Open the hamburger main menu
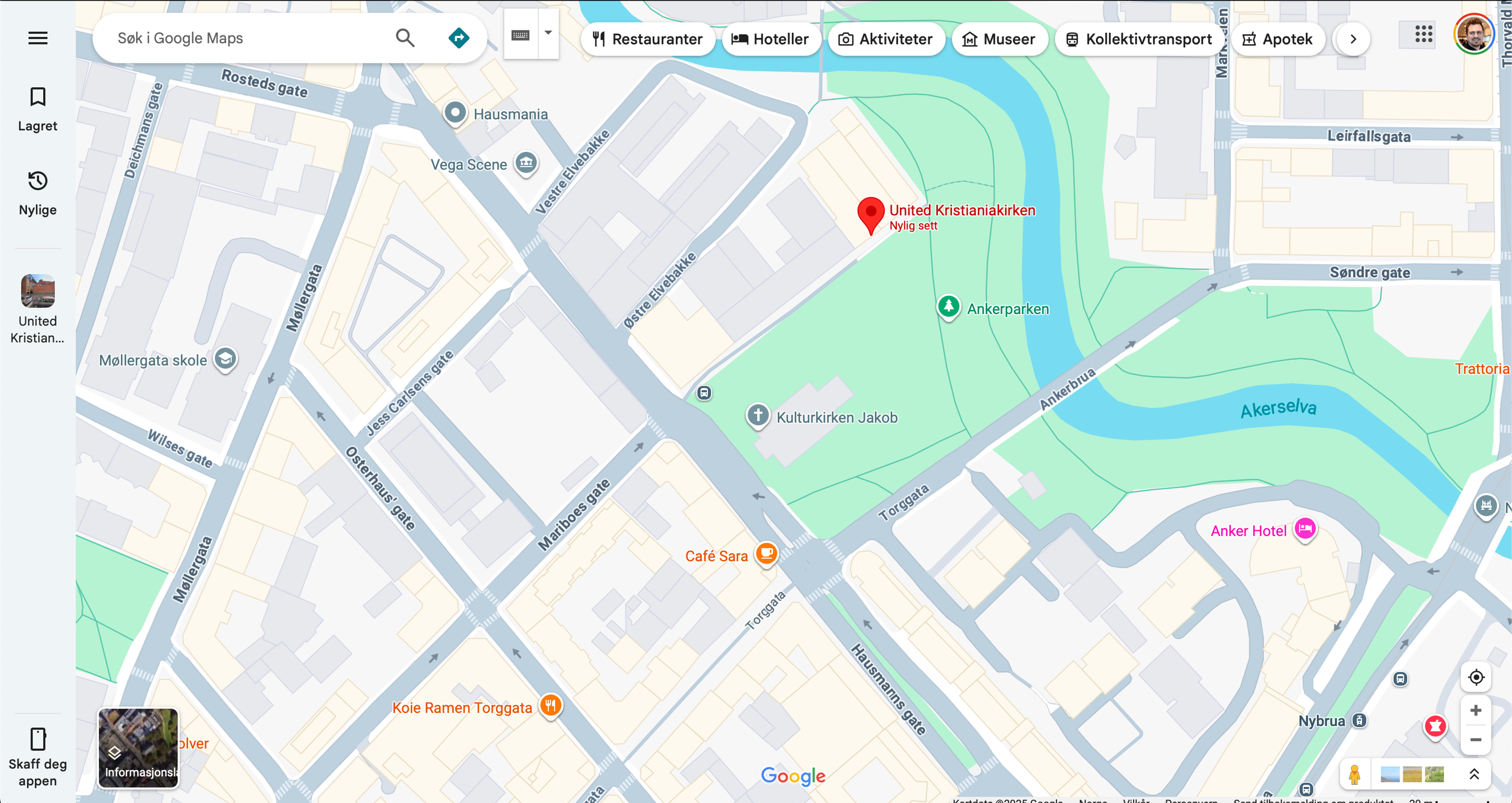The width and height of the screenshot is (1512, 803). (37, 38)
